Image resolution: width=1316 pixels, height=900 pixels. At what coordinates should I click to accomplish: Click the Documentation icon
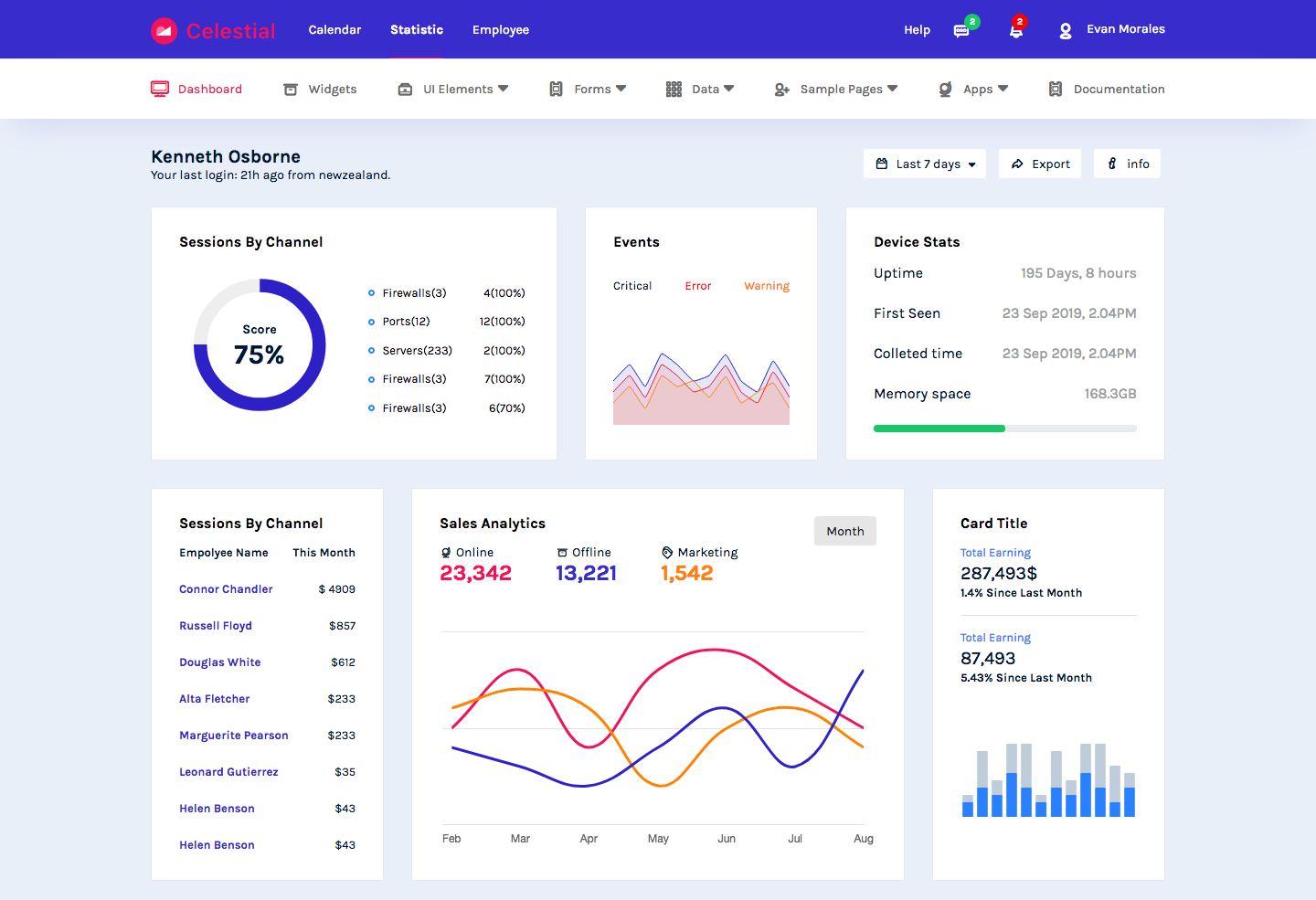(x=1056, y=90)
